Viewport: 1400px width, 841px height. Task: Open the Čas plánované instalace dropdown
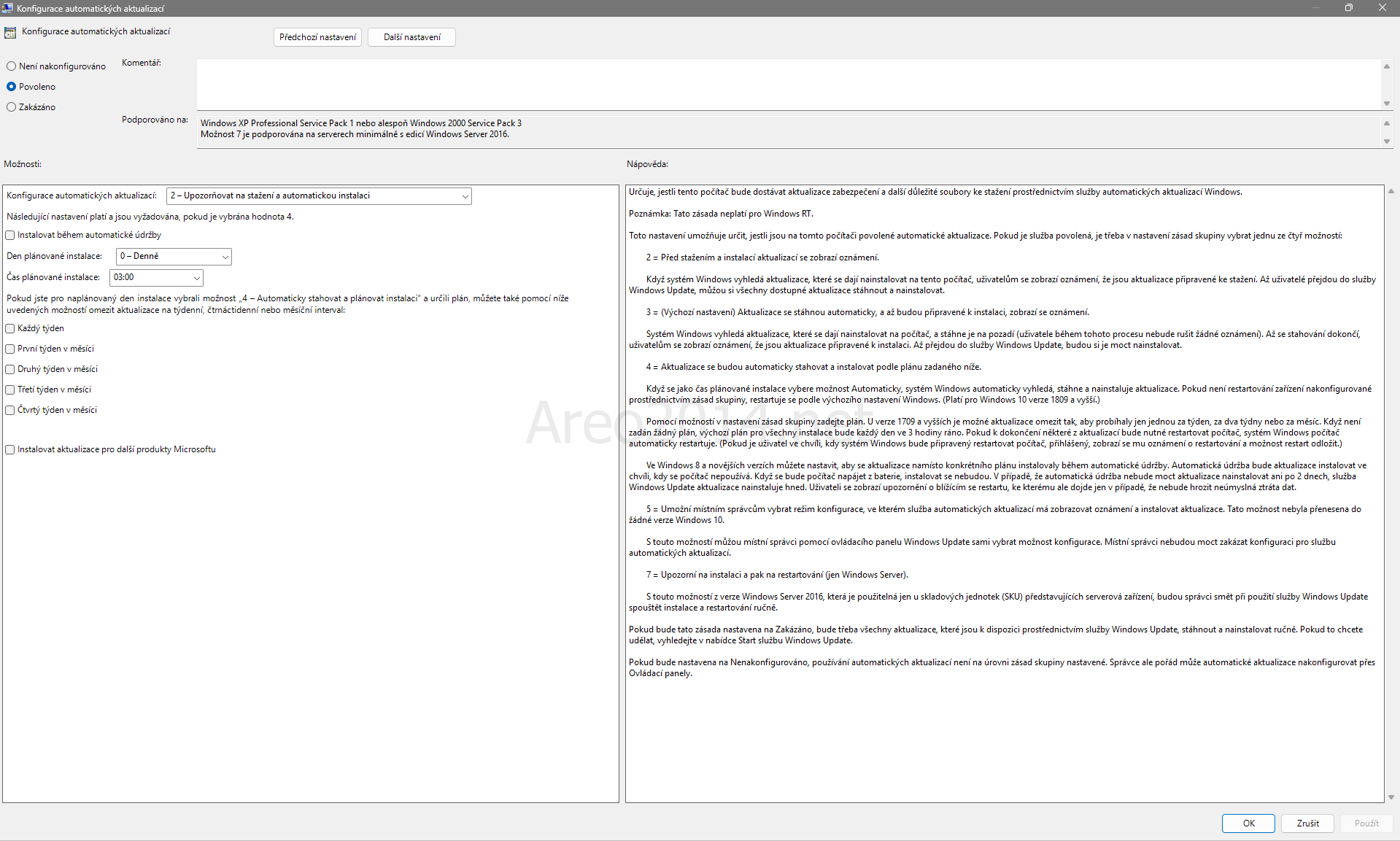[156, 277]
